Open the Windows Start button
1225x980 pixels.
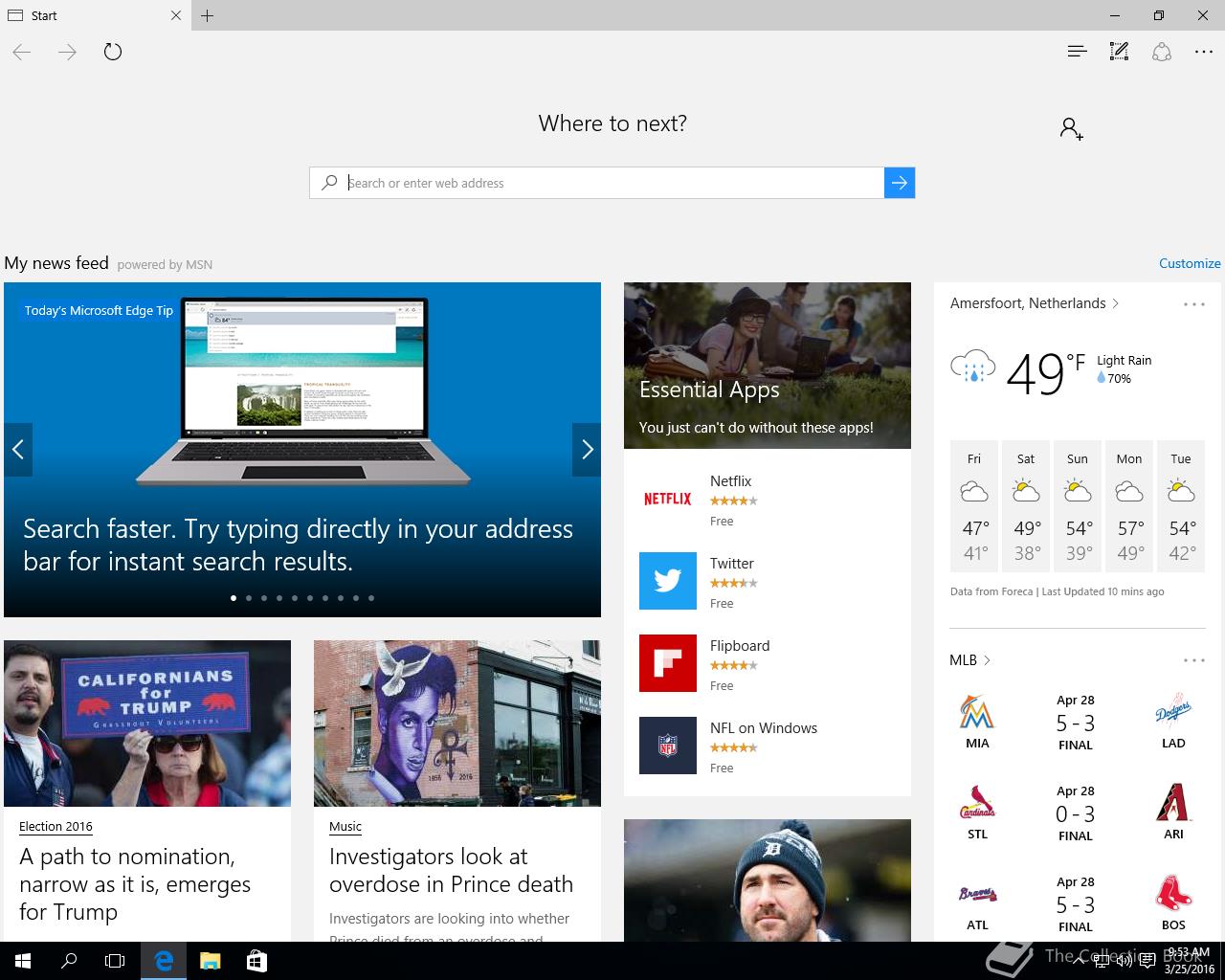pos(23,961)
